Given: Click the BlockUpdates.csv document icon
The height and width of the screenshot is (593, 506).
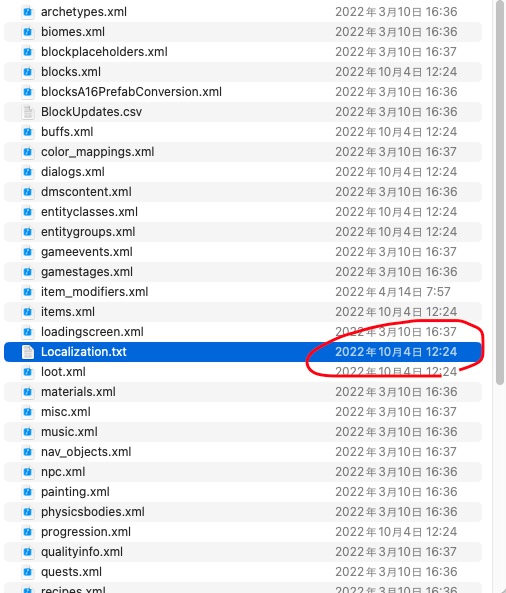Looking at the screenshot, I should [x=28, y=112].
